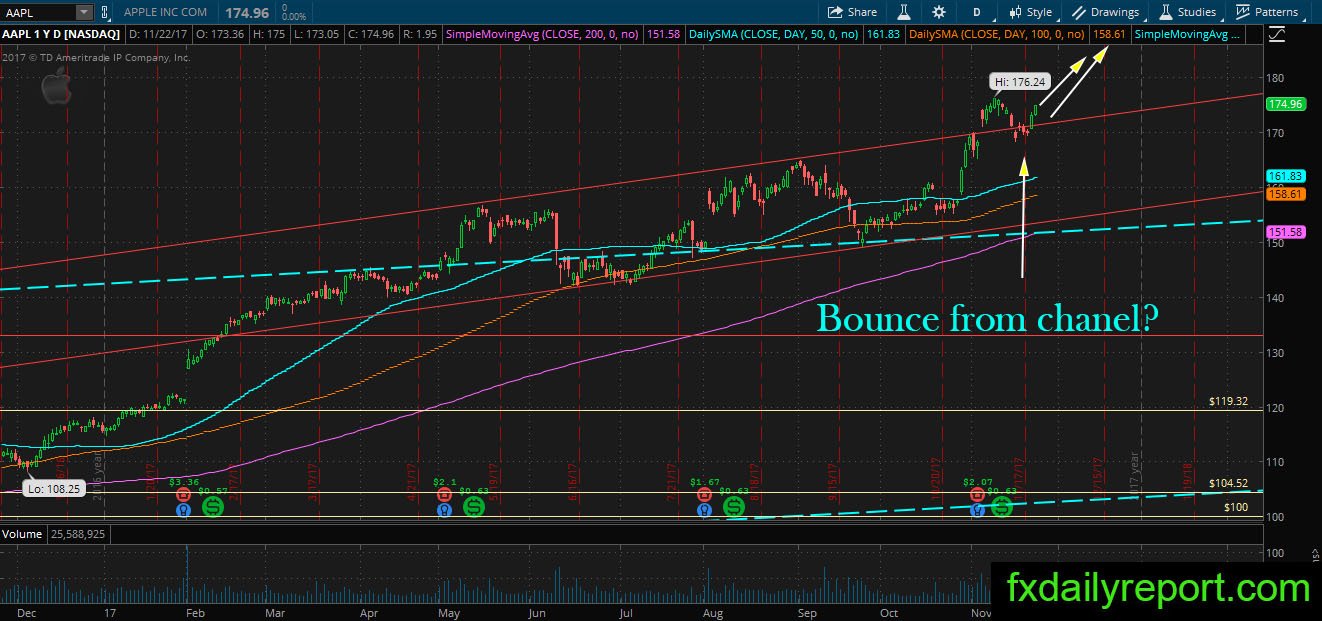The width and height of the screenshot is (1322, 621).
Task: Open the D timeframe selector
Action: coord(976,12)
